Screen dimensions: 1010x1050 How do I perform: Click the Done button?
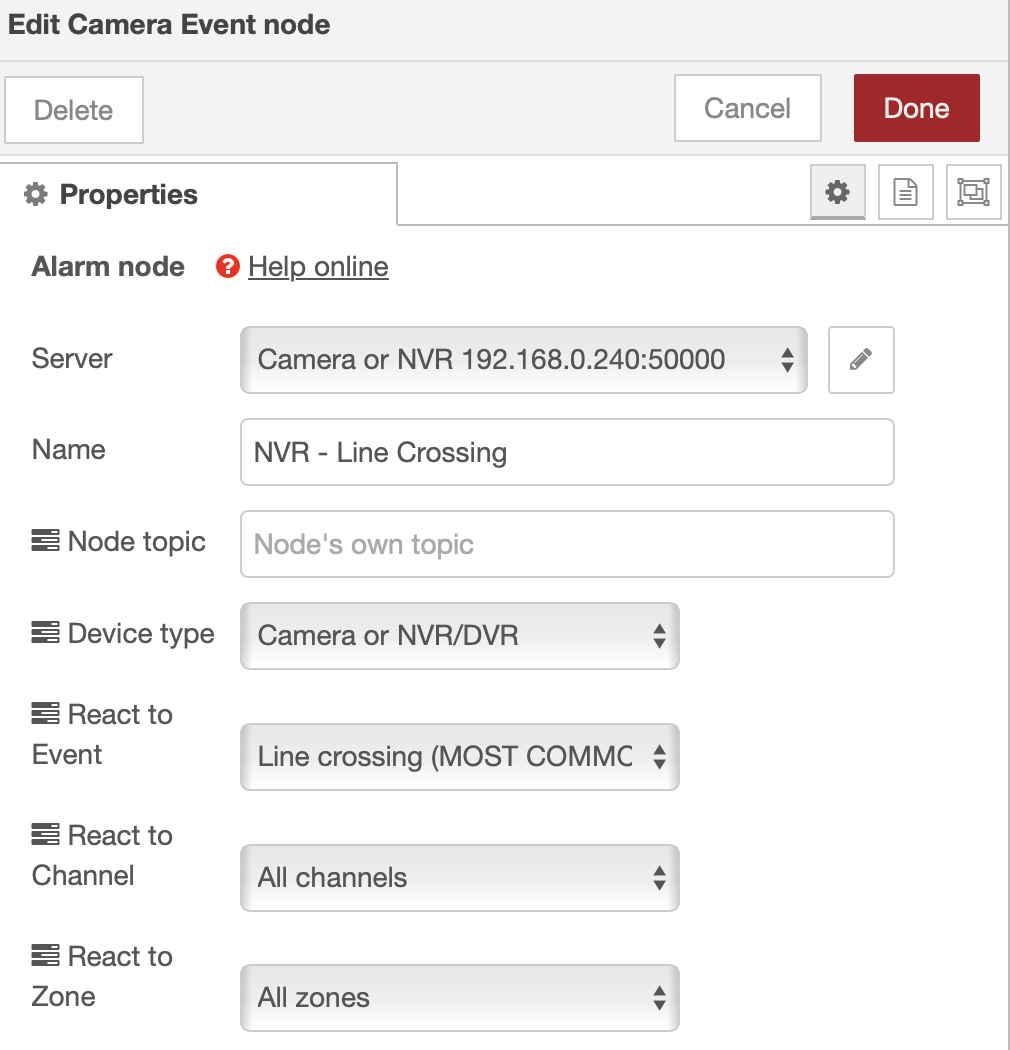(x=916, y=108)
